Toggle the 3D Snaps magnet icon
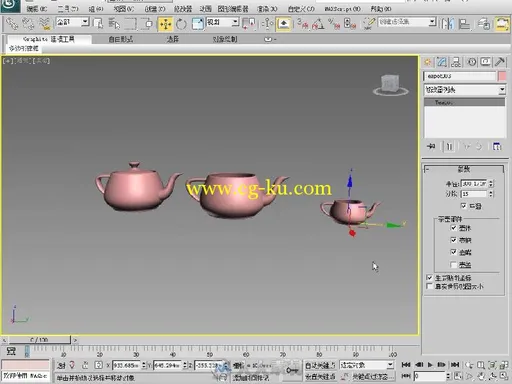This screenshot has height=384, width=512. tap(302, 24)
